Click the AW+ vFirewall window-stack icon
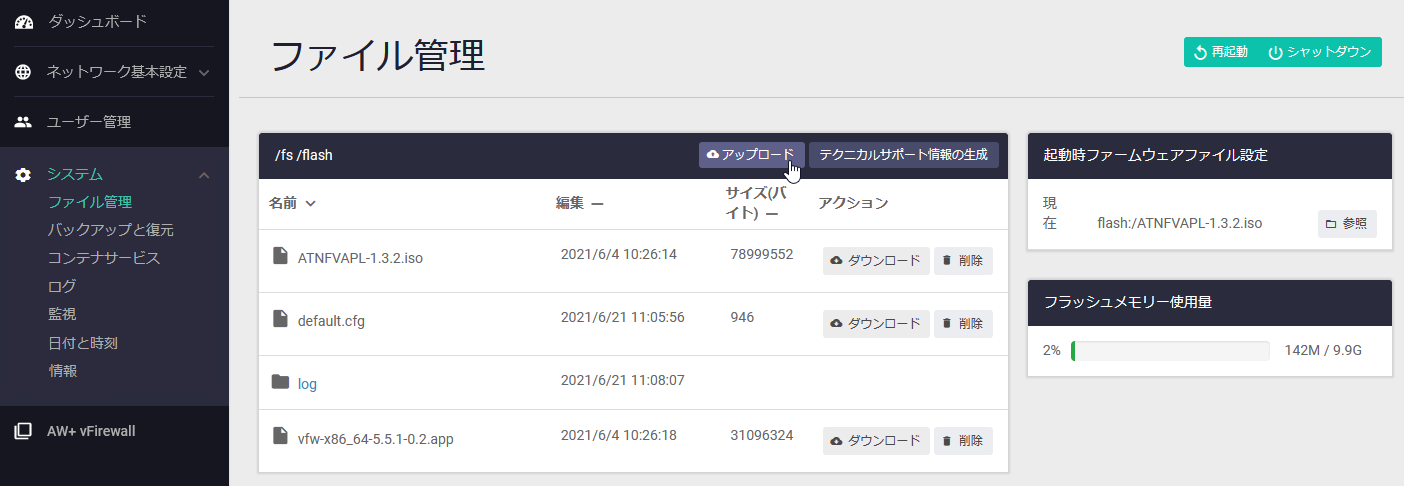 pyautogui.click(x=23, y=431)
